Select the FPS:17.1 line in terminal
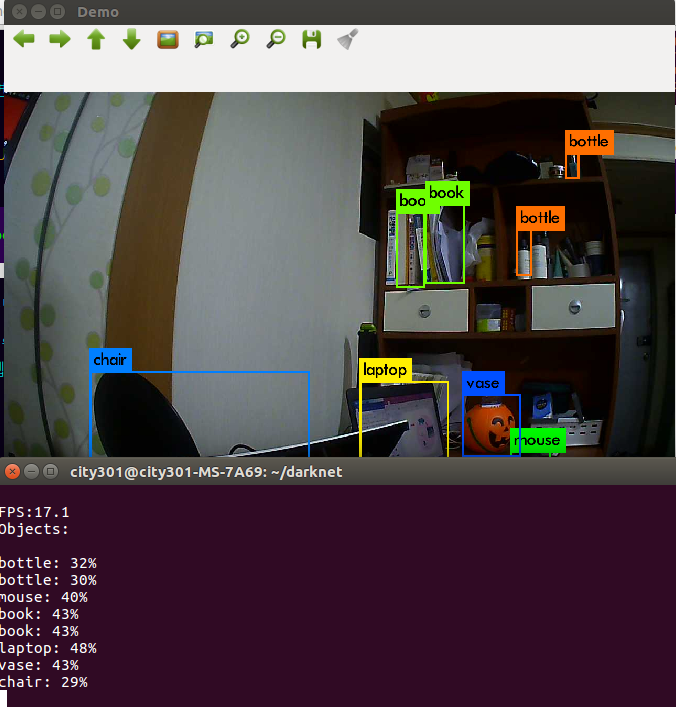Image resolution: width=676 pixels, height=707 pixels. point(34,512)
